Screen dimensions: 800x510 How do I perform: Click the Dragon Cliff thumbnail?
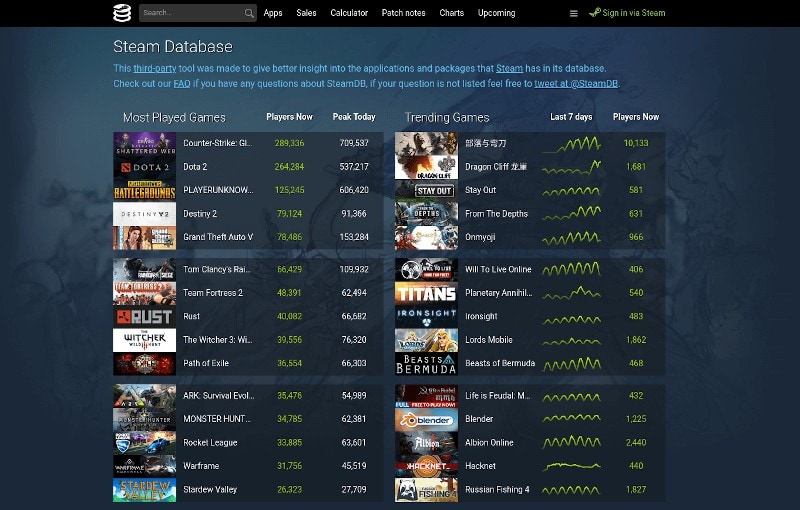(426, 167)
